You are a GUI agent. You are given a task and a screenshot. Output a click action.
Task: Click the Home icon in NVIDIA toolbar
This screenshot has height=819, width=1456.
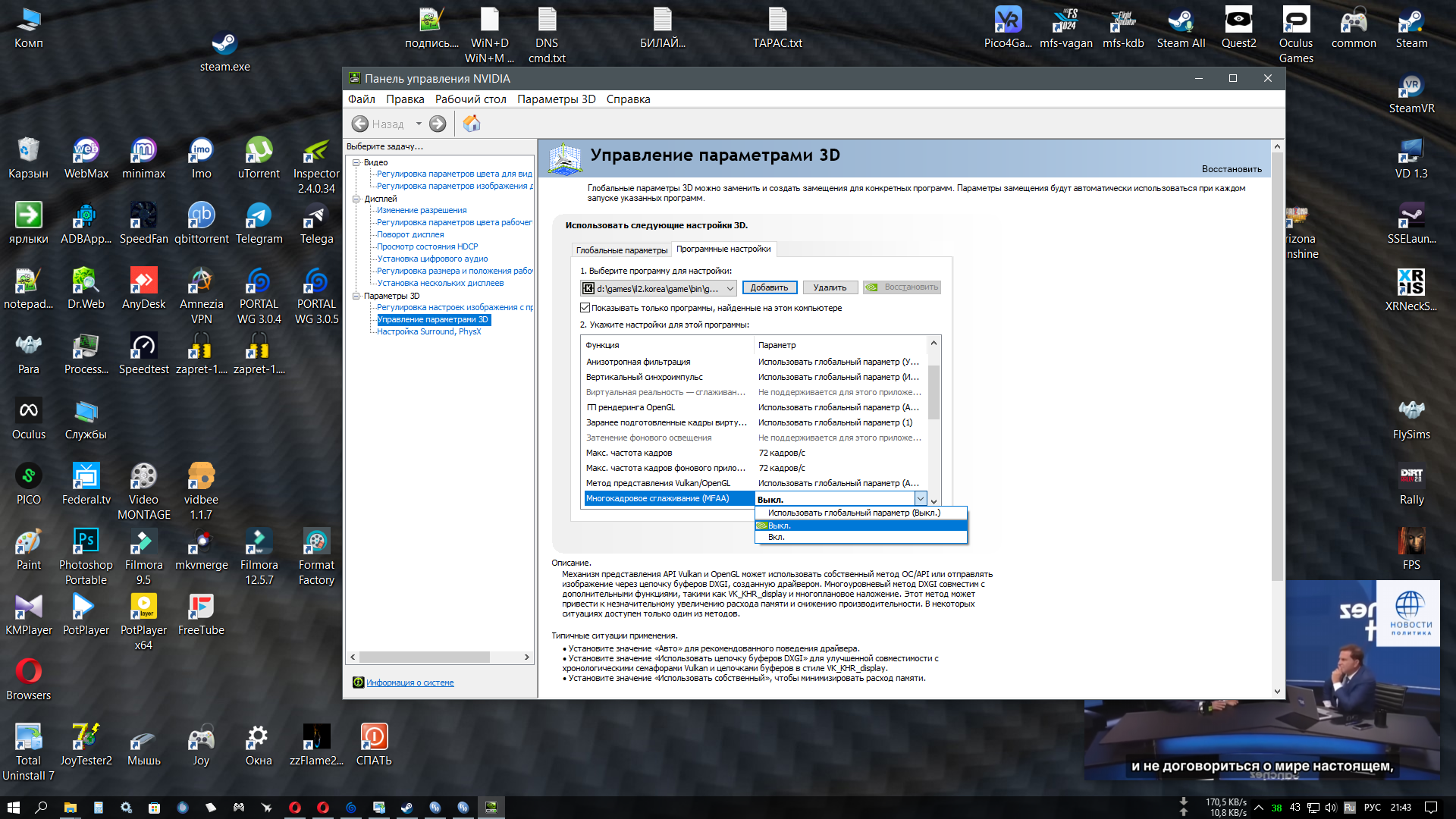(471, 124)
